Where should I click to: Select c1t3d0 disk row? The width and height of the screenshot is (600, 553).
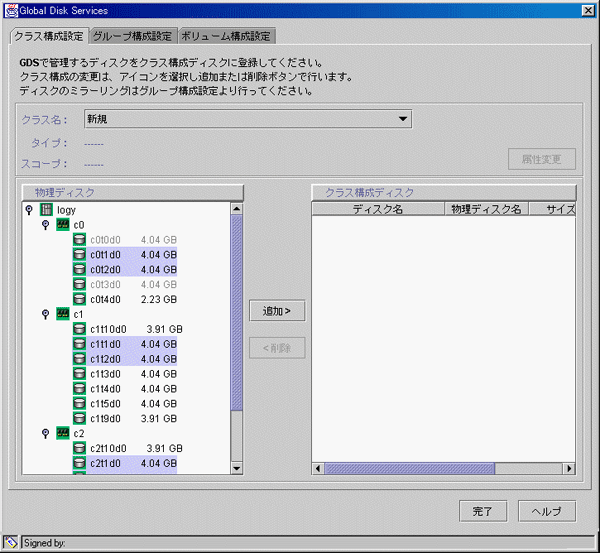(125, 374)
